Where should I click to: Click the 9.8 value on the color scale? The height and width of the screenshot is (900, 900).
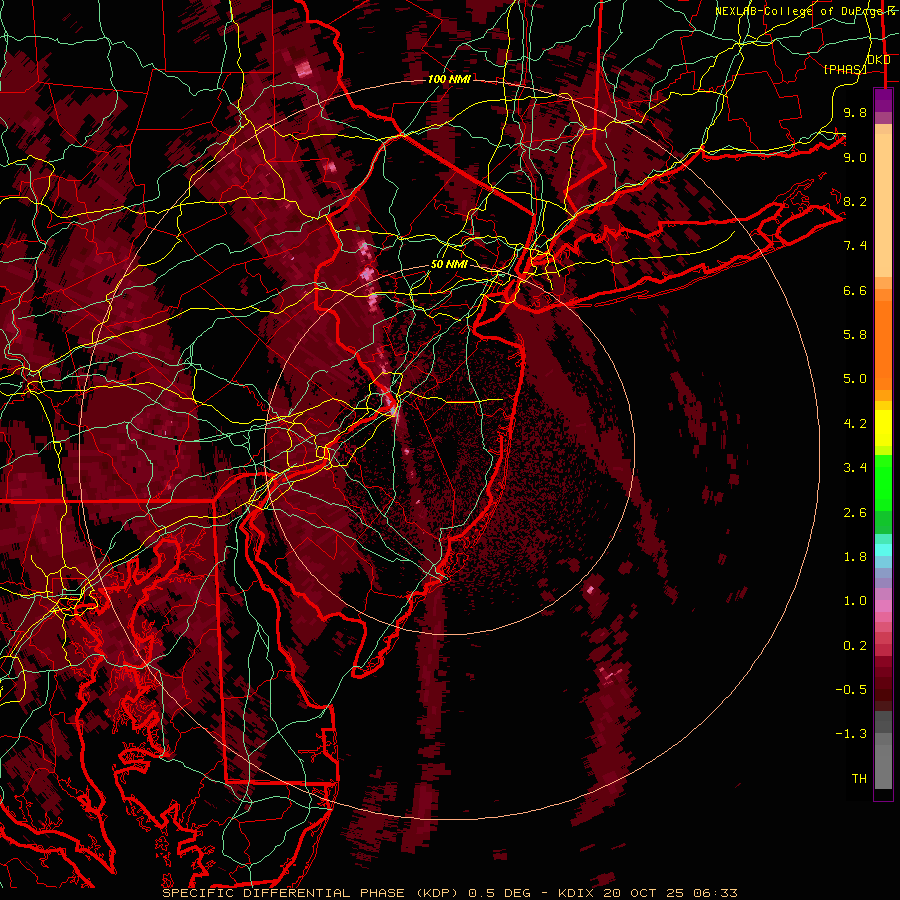point(855,112)
